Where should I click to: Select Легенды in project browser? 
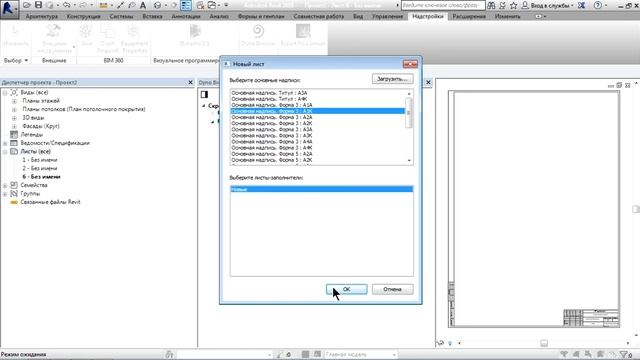tap(31, 135)
